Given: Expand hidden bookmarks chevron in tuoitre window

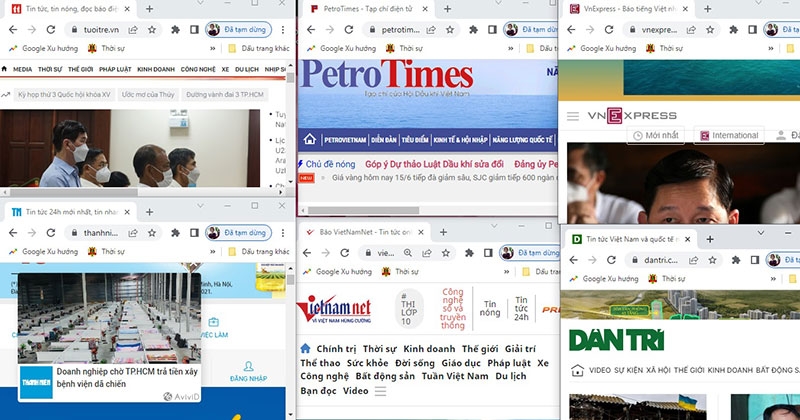Looking at the screenshot, I should click(213, 48).
